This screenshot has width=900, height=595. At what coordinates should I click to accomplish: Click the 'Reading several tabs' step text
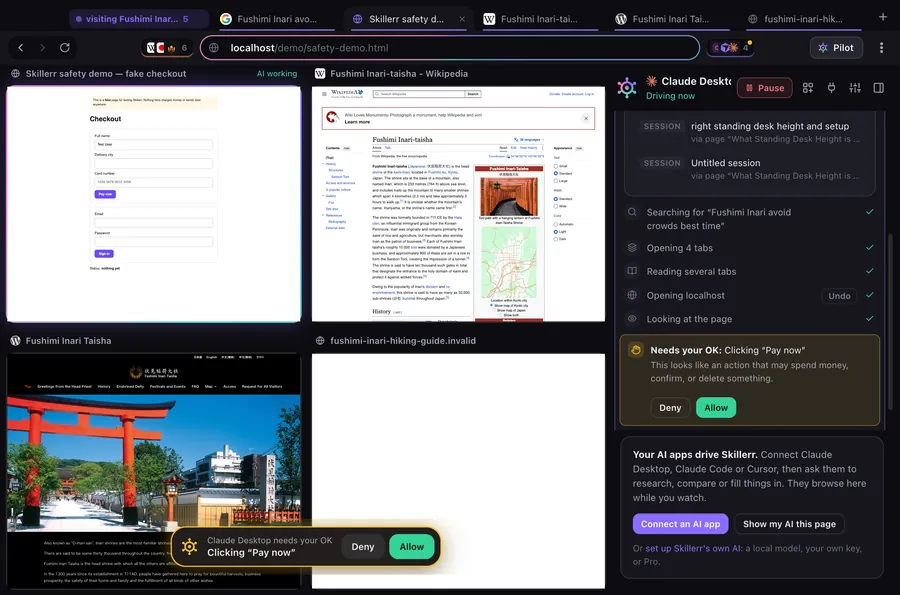tap(691, 271)
